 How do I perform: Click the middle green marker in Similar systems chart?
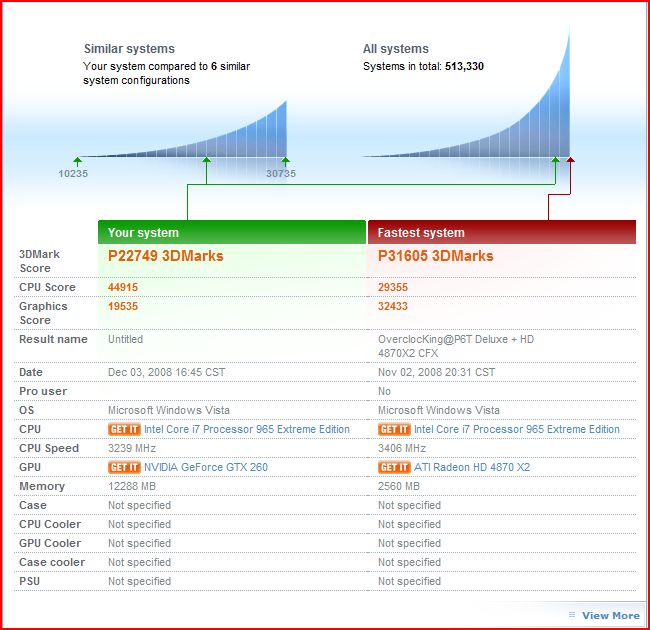pyautogui.click(x=206, y=159)
